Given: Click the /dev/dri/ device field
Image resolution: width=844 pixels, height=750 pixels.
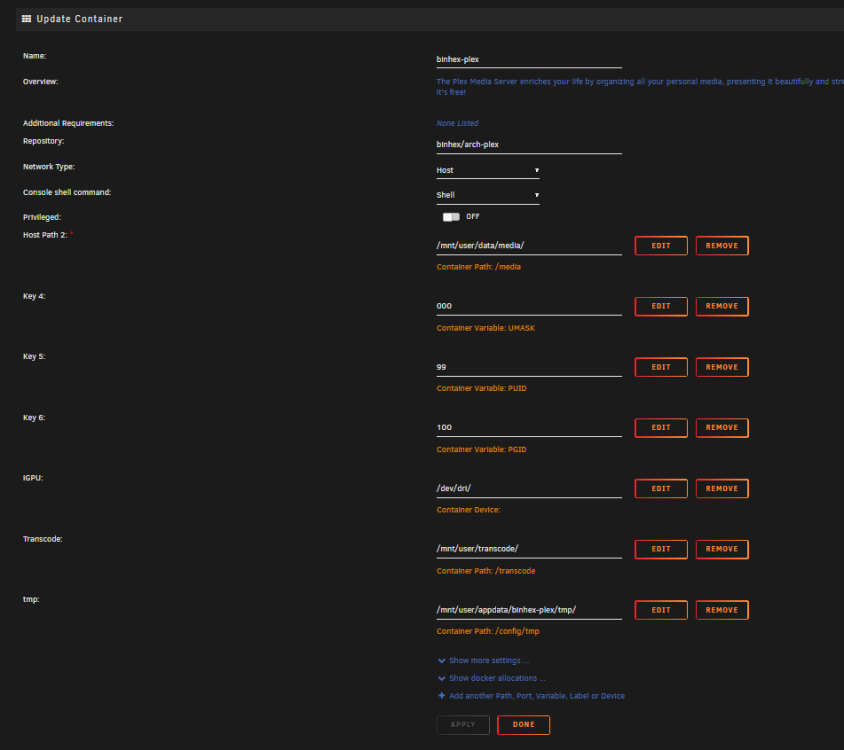Looking at the screenshot, I should pyautogui.click(x=529, y=488).
